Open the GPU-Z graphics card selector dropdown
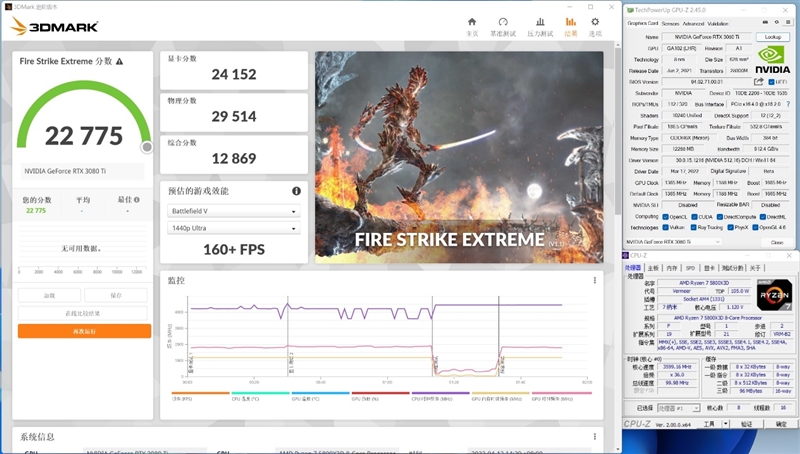This screenshot has height=454, width=800. [673, 242]
